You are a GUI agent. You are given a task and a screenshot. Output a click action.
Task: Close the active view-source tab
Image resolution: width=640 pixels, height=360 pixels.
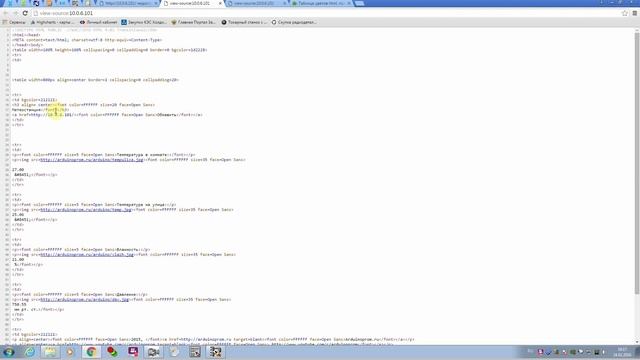tap(220, 3)
